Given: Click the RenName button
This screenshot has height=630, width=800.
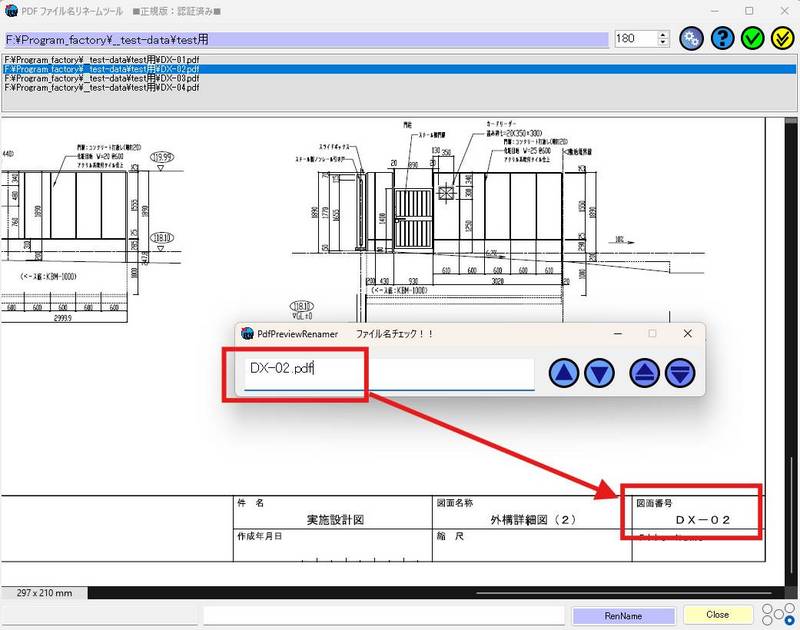Looking at the screenshot, I should (623, 616).
